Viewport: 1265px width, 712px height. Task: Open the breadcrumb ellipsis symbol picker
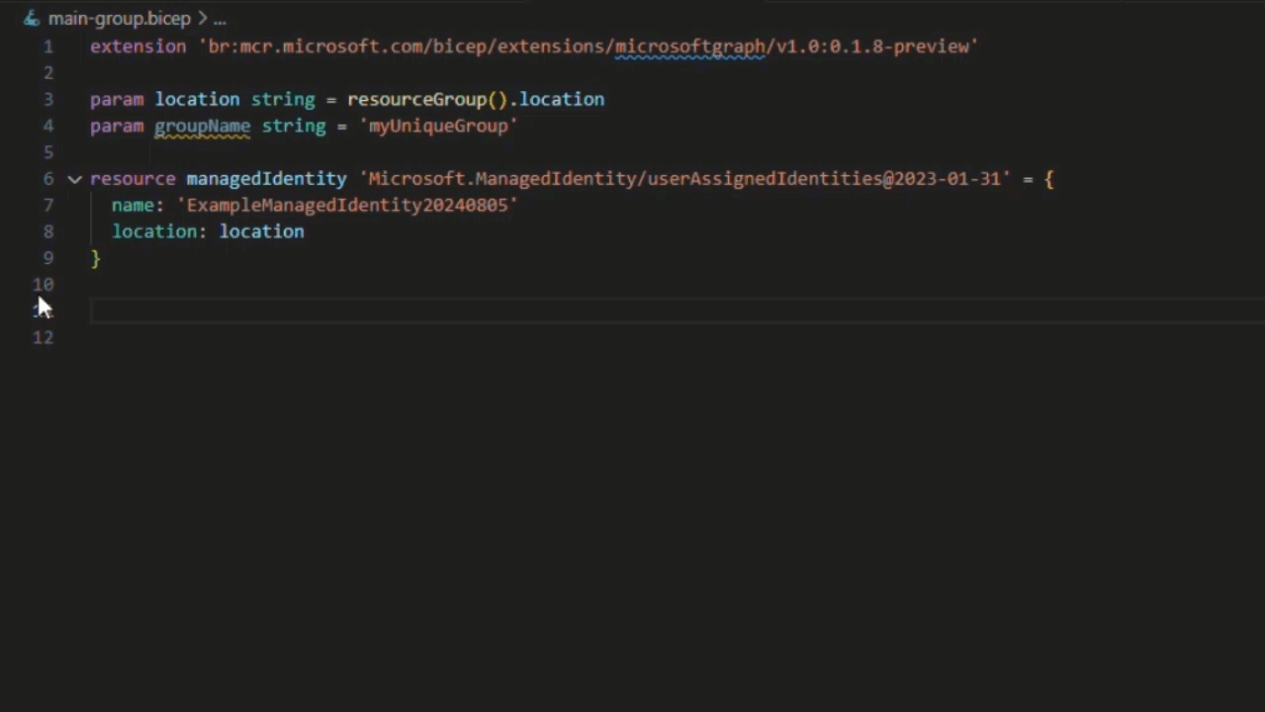click(219, 18)
